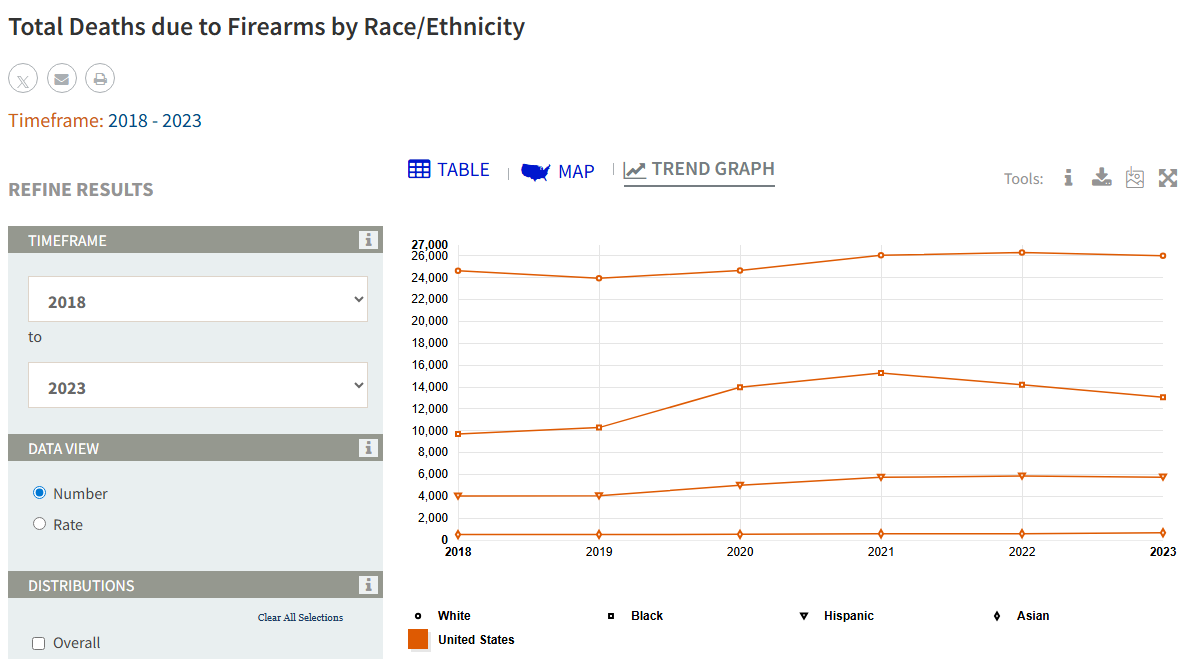Open Distributions info icon
The width and height of the screenshot is (1192, 659).
tap(368, 585)
